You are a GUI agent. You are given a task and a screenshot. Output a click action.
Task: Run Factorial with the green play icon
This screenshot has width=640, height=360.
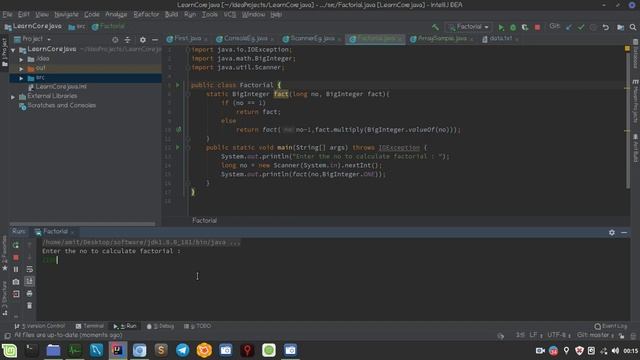(501, 27)
